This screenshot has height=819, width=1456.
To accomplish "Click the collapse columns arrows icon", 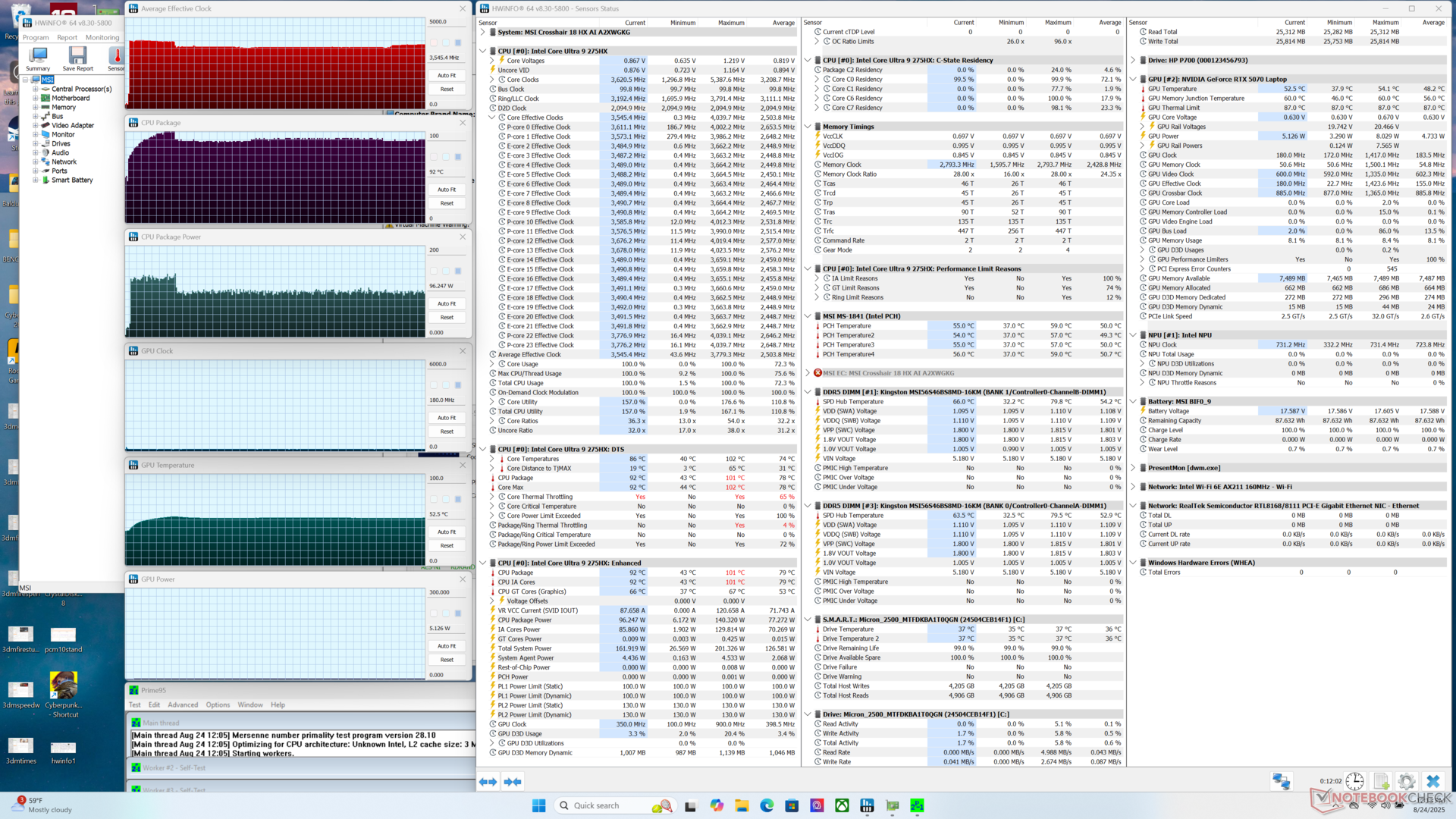I will click(x=513, y=782).
